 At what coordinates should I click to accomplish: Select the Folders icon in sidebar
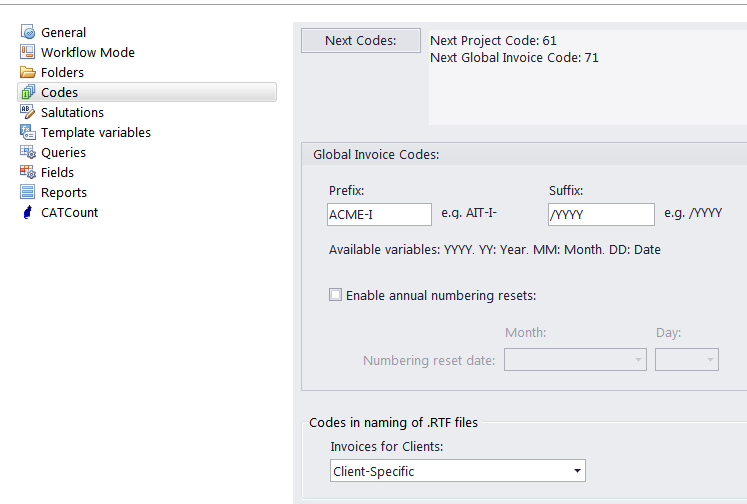pos(28,72)
